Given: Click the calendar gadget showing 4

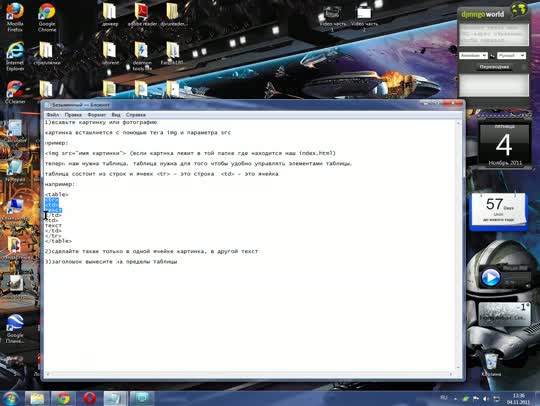Looking at the screenshot, I should (x=504, y=145).
